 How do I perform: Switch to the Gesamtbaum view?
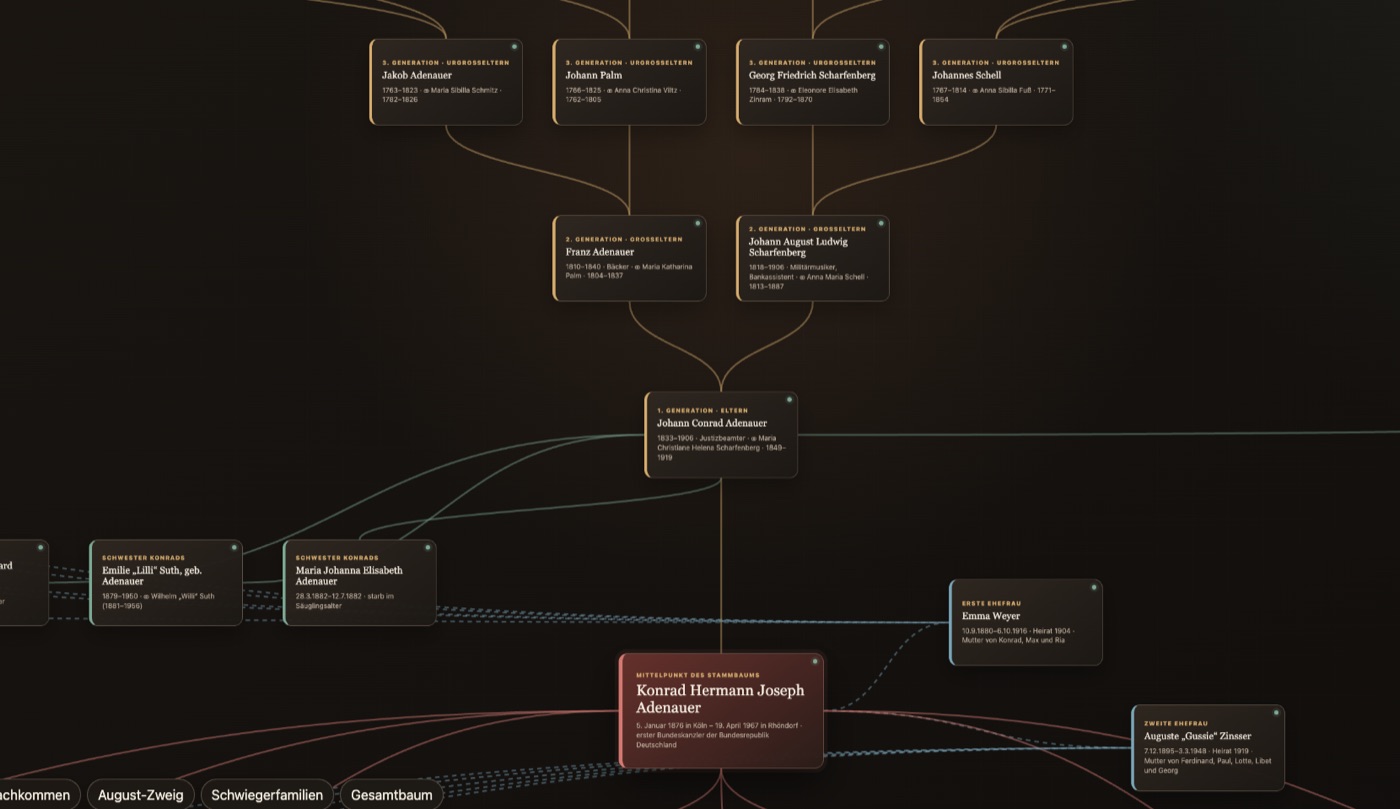tap(392, 795)
